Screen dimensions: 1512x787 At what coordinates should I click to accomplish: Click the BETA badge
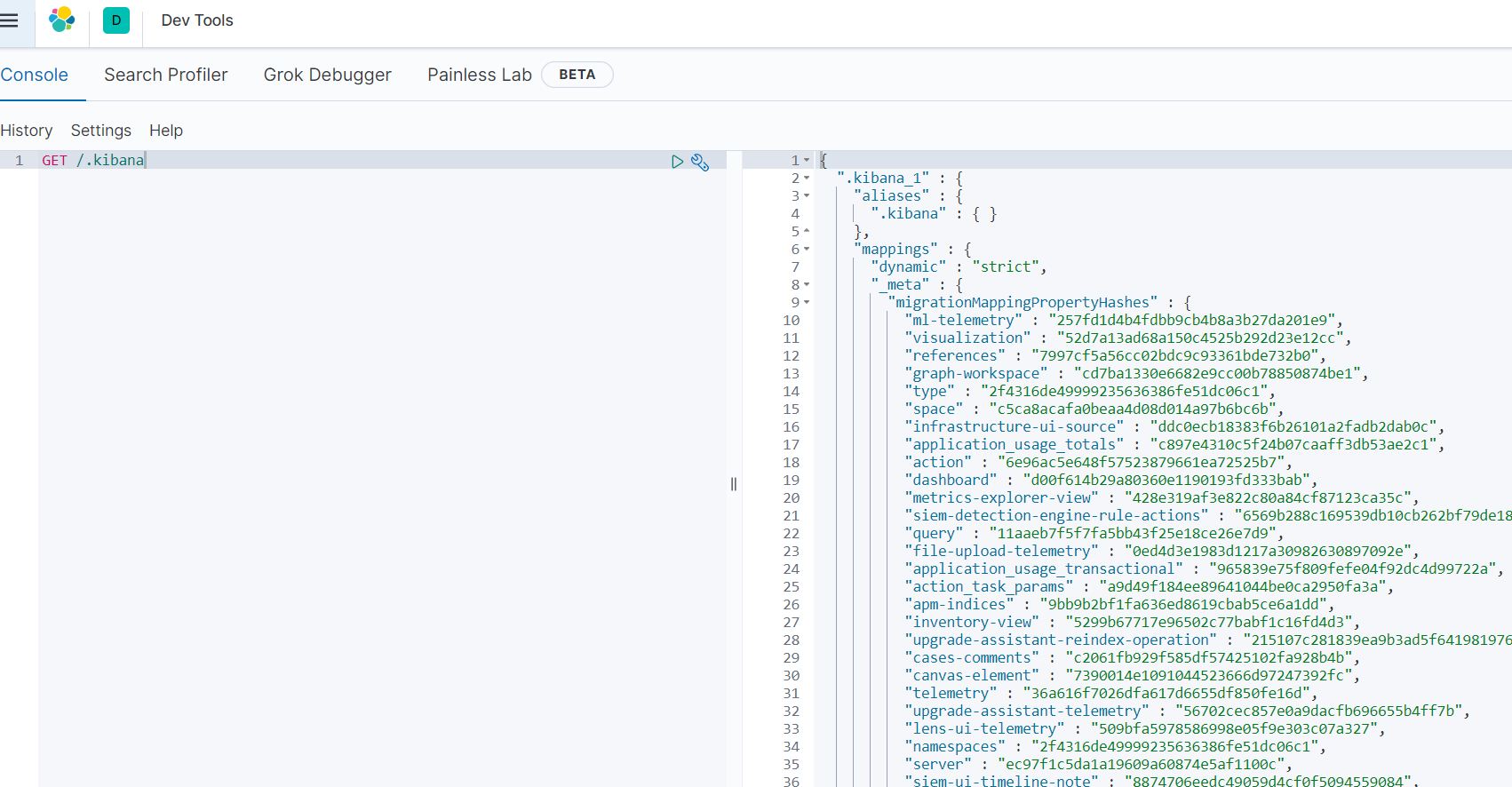(577, 75)
